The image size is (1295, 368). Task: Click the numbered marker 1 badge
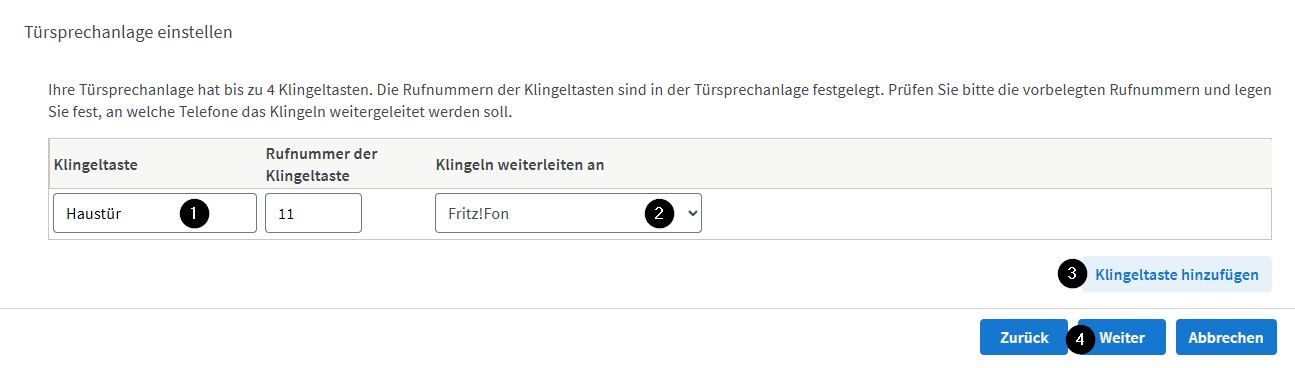click(194, 213)
